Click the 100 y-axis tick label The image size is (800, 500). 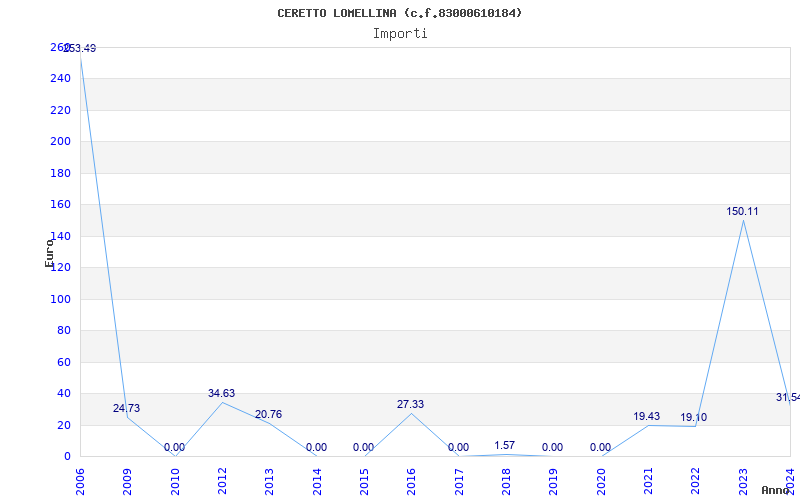[60, 299]
